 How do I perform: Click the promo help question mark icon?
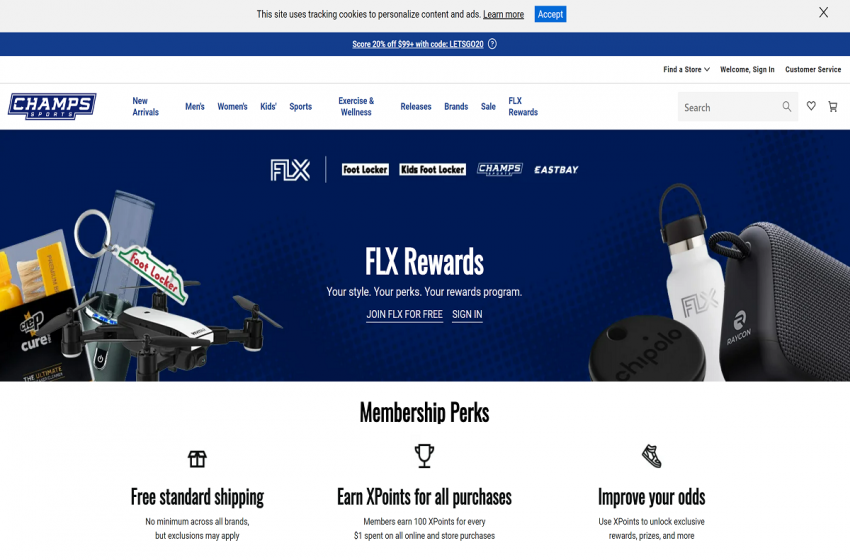pos(492,44)
